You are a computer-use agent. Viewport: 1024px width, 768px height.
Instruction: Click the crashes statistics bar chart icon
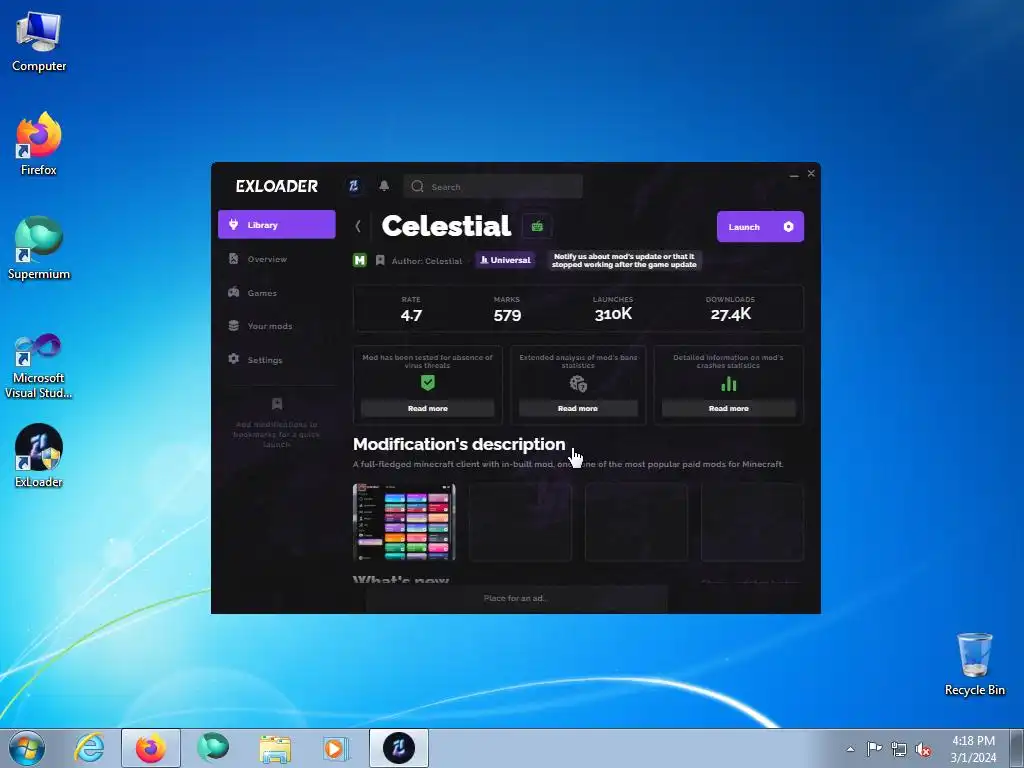[x=729, y=384]
